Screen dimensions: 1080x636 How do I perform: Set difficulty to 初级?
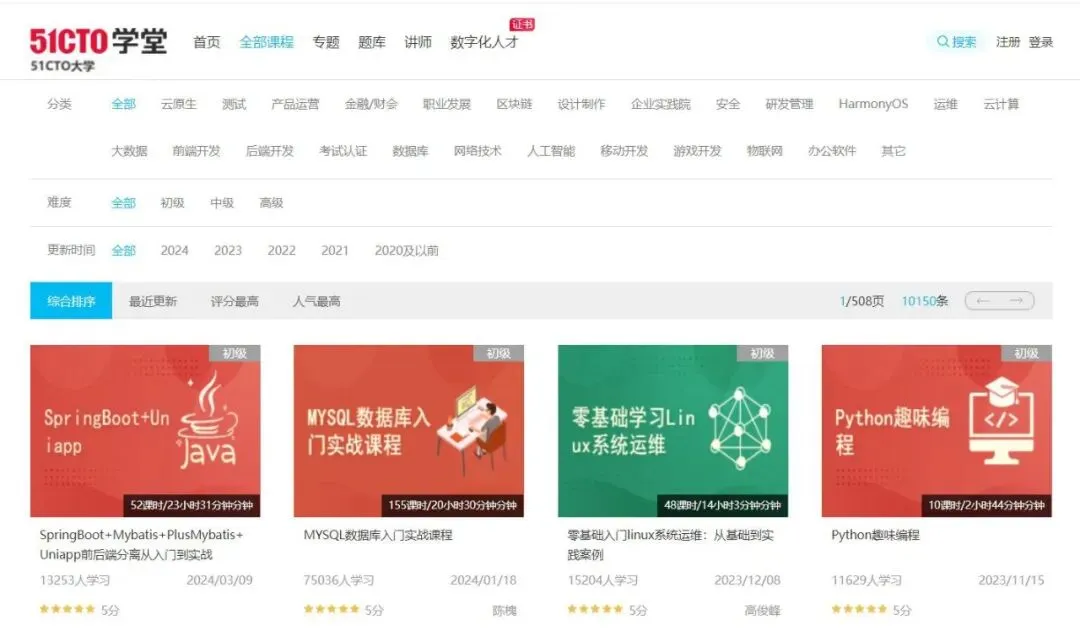click(x=172, y=203)
